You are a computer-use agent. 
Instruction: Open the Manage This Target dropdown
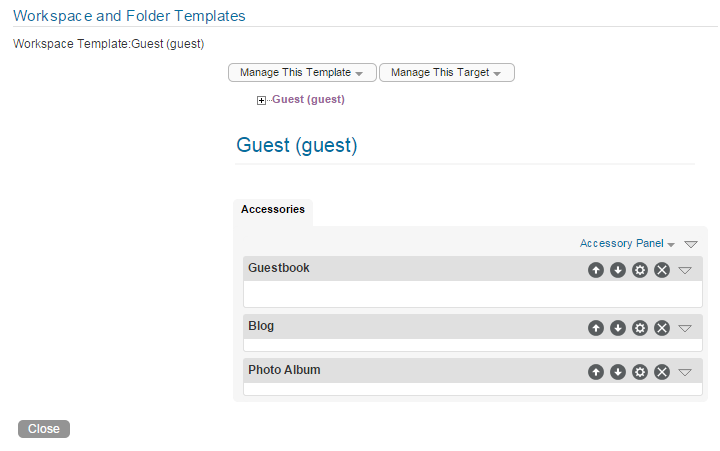coord(446,73)
